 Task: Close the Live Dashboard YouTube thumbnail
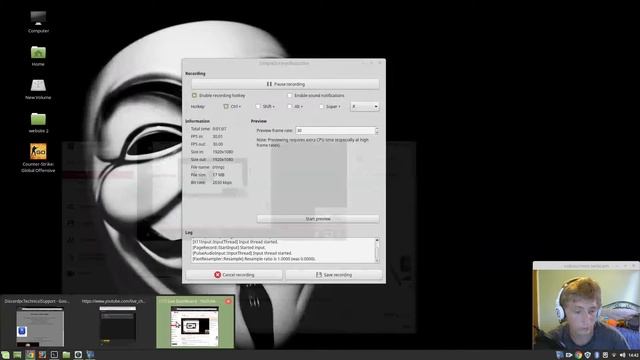tap(228, 301)
